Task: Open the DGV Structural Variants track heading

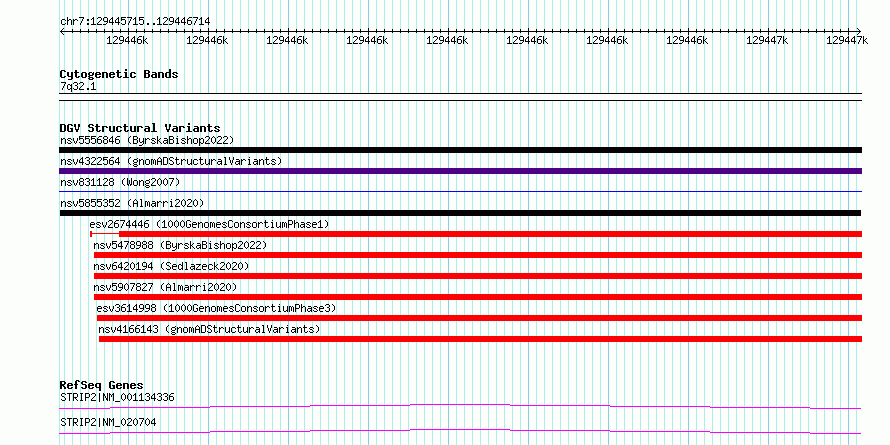Action: (x=140, y=128)
